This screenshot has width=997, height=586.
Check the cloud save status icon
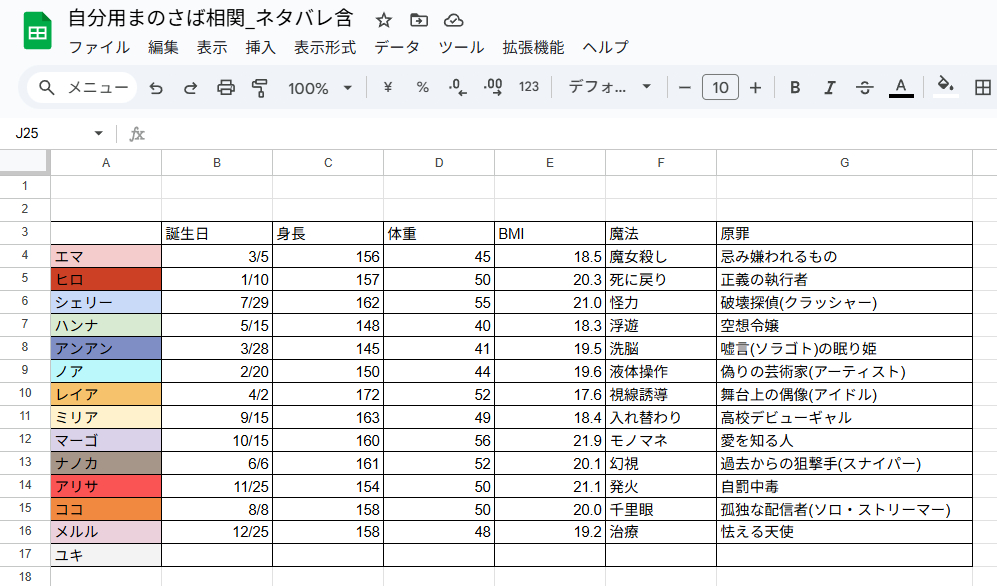454,20
